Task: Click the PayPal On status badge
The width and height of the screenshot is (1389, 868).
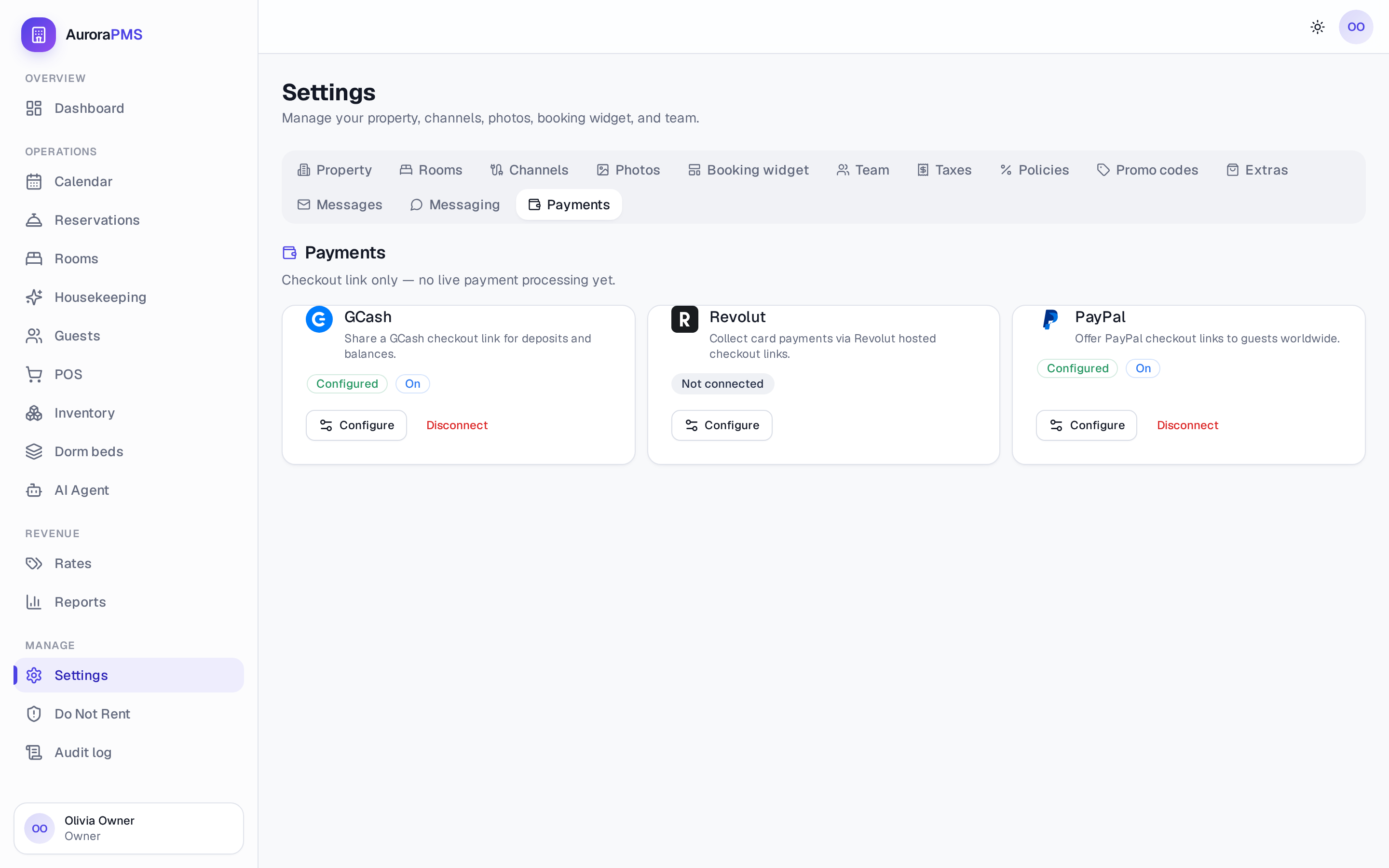Action: [x=1143, y=368]
